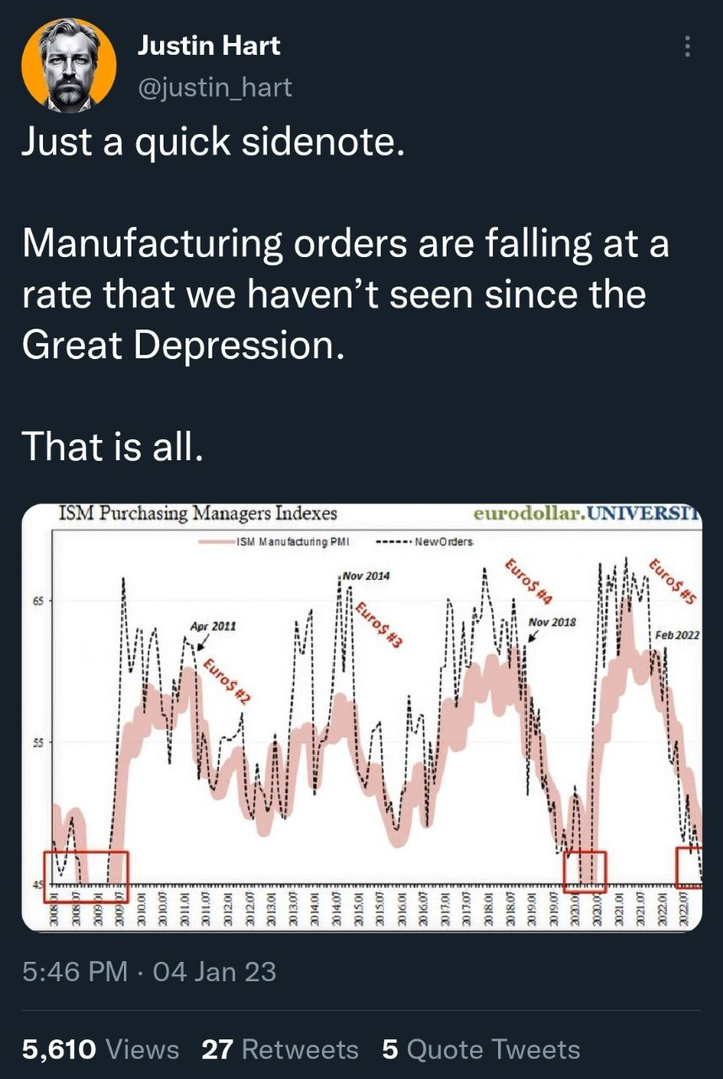
Task: Click the chart title ISM Purchasing Managers Indexes
Action: 197,514
